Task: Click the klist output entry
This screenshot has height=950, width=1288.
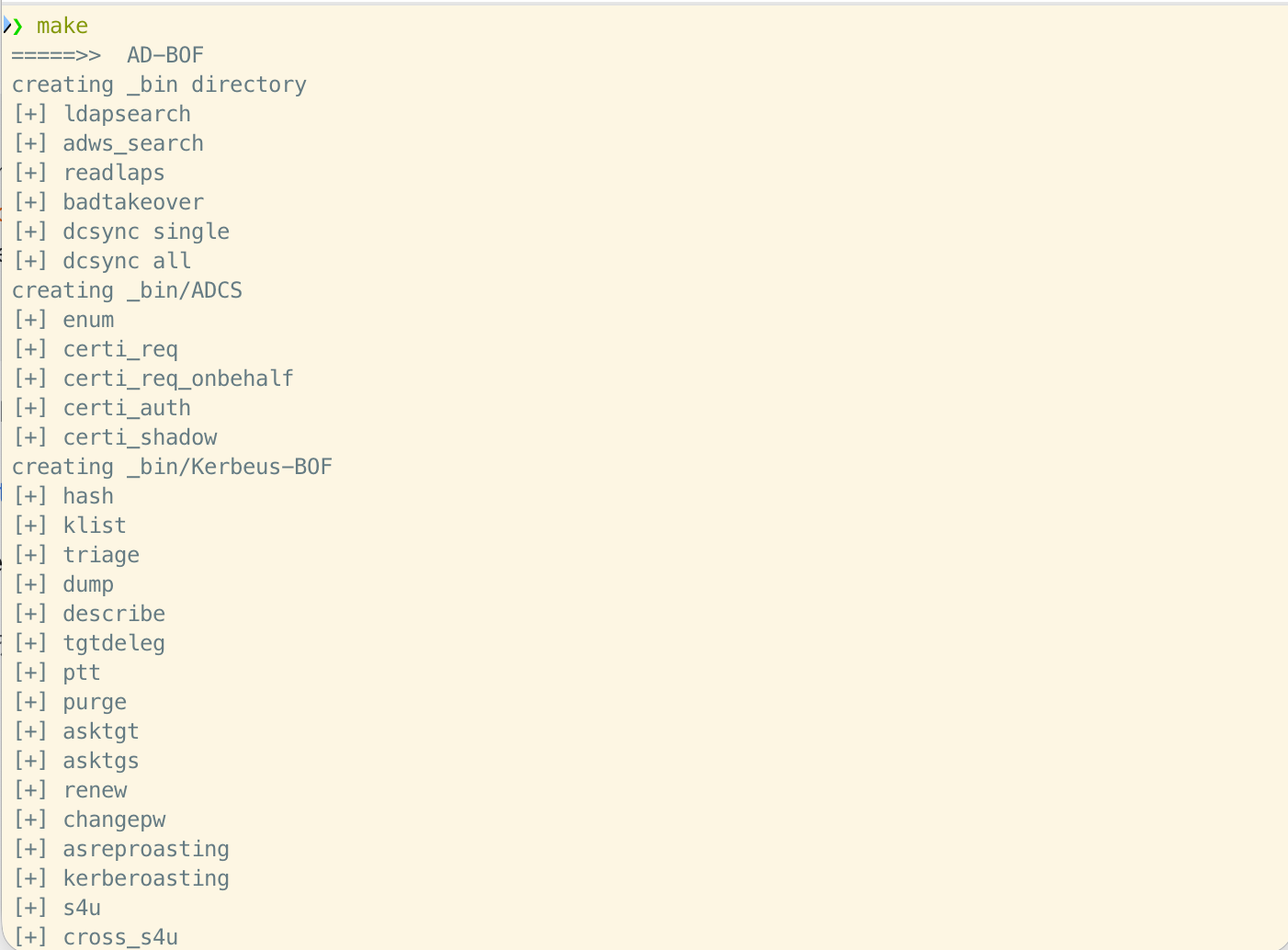Action: click(x=95, y=526)
